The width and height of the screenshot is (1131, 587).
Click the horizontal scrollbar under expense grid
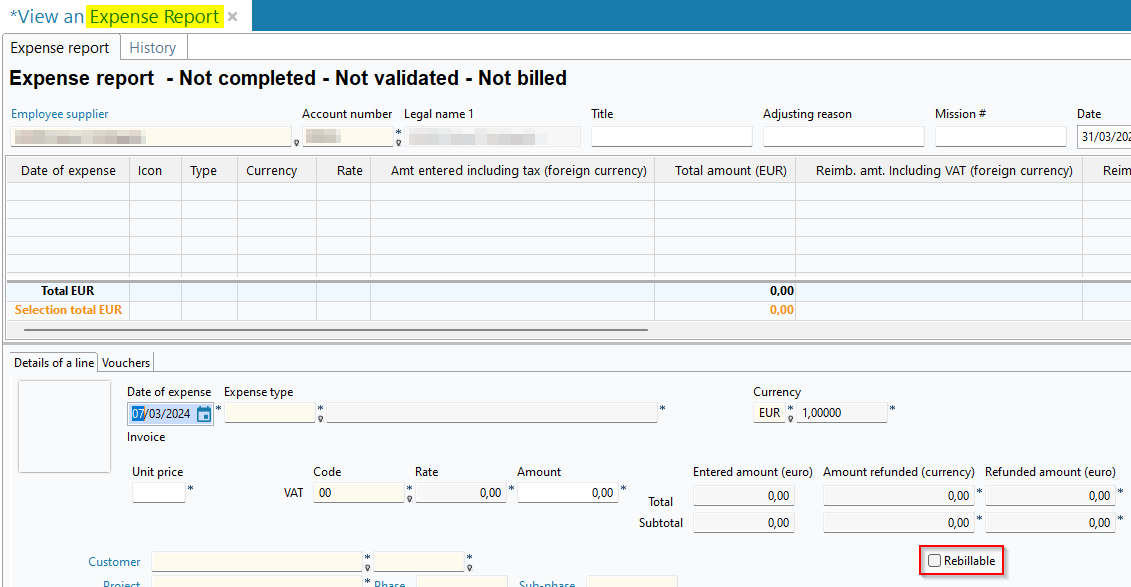tap(330, 329)
